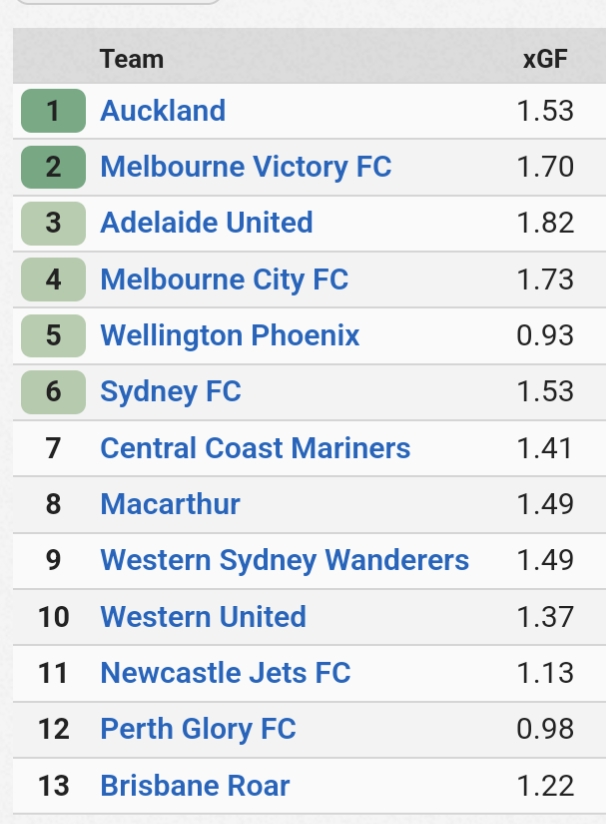This screenshot has height=824, width=606.
Task: Open Newcastle Jets FC page
Action: 225,672
